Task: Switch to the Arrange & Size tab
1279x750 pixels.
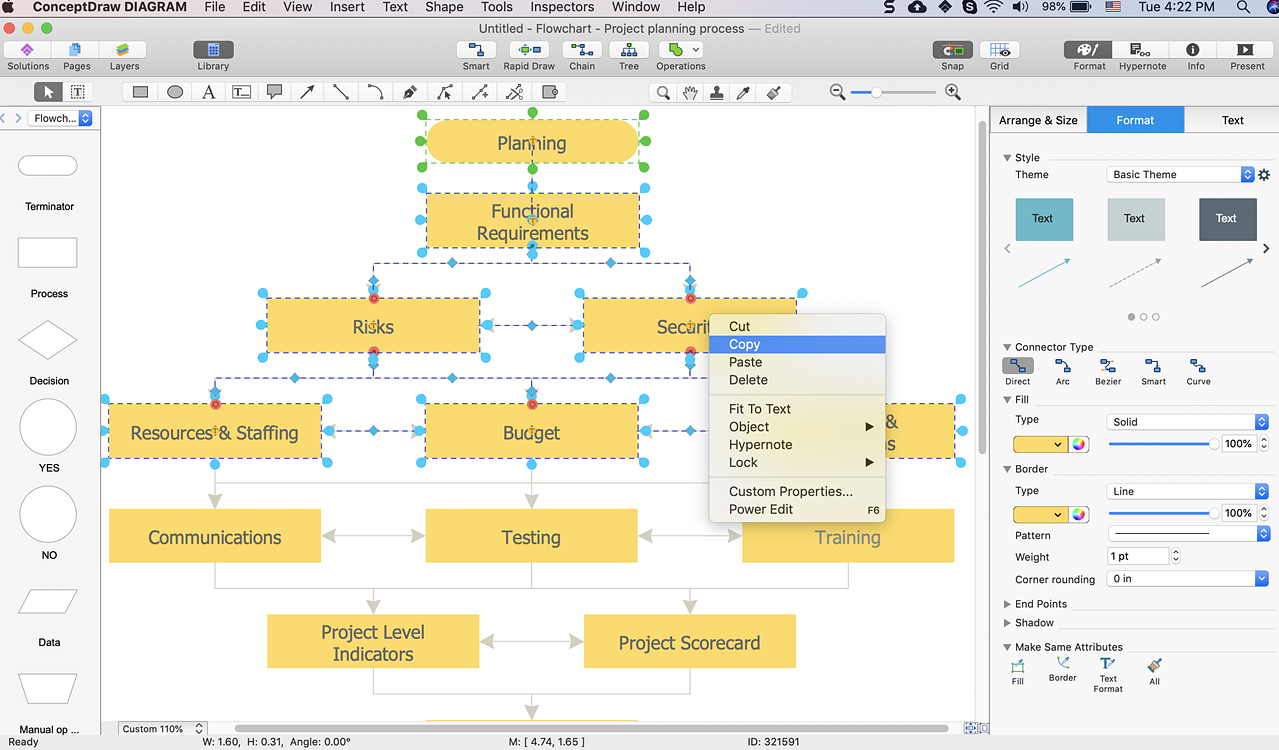Action: [x=1038, y=120]
